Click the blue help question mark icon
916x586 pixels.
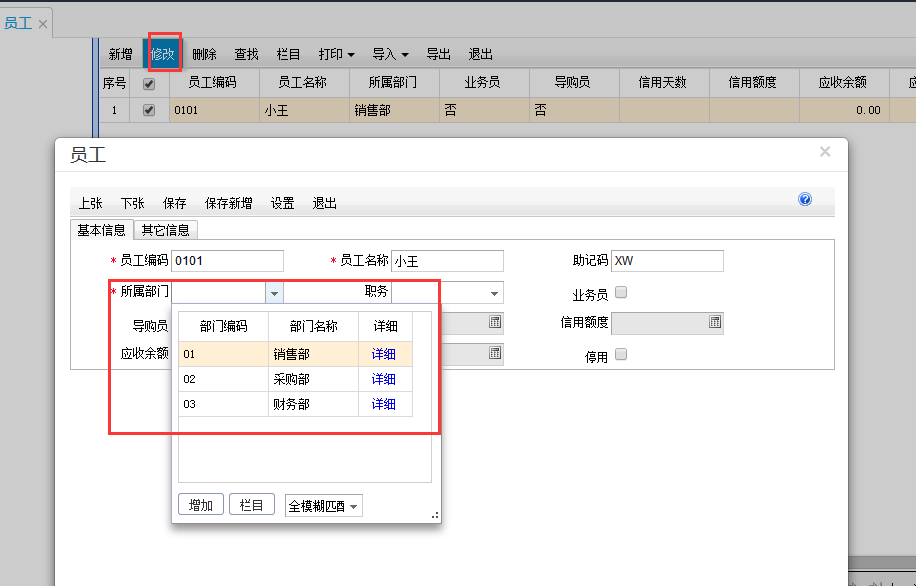pos(805,199)
